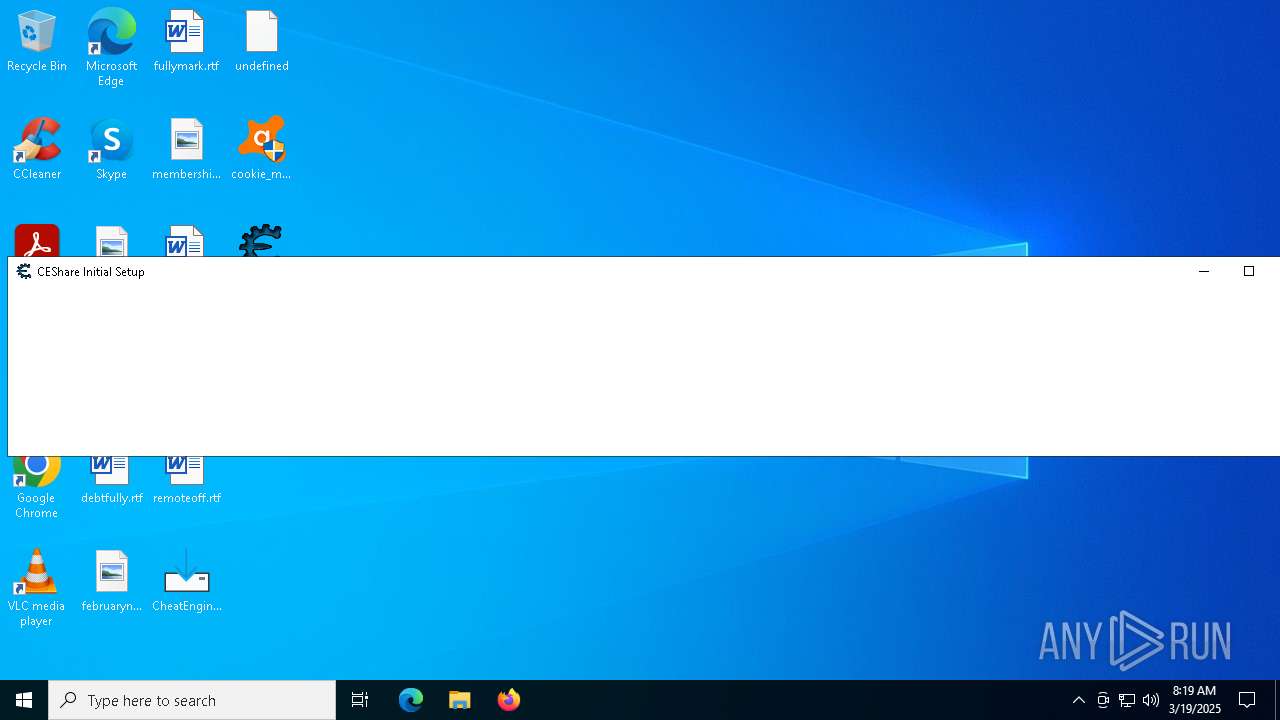
Task: Launch Microsoft Edge from desktop shortcut
Action: (x=111, y=47)
